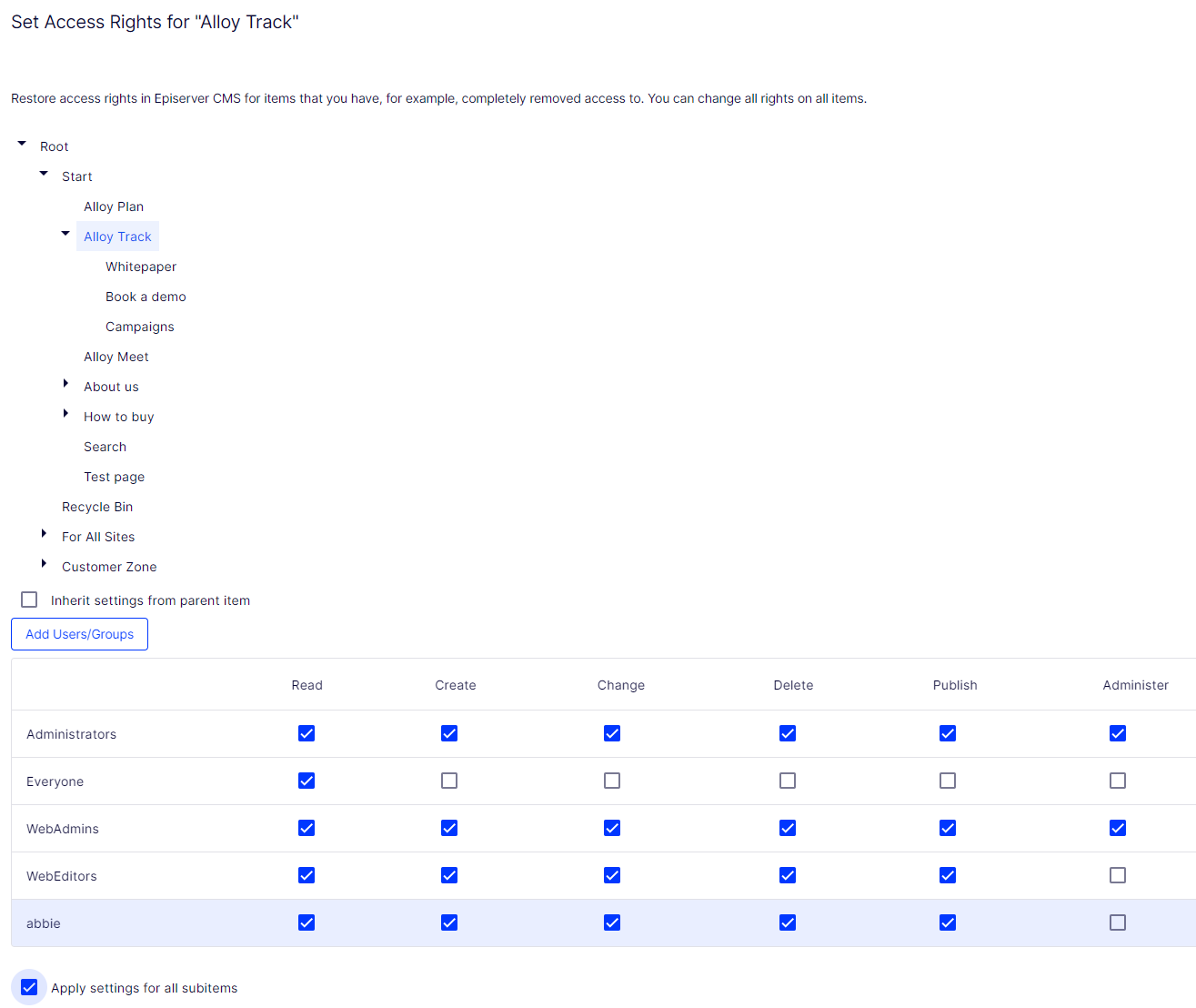This screenshot has width=1196, height=1008.
Task: Click the Administer column header
Action: (1136, 685)
